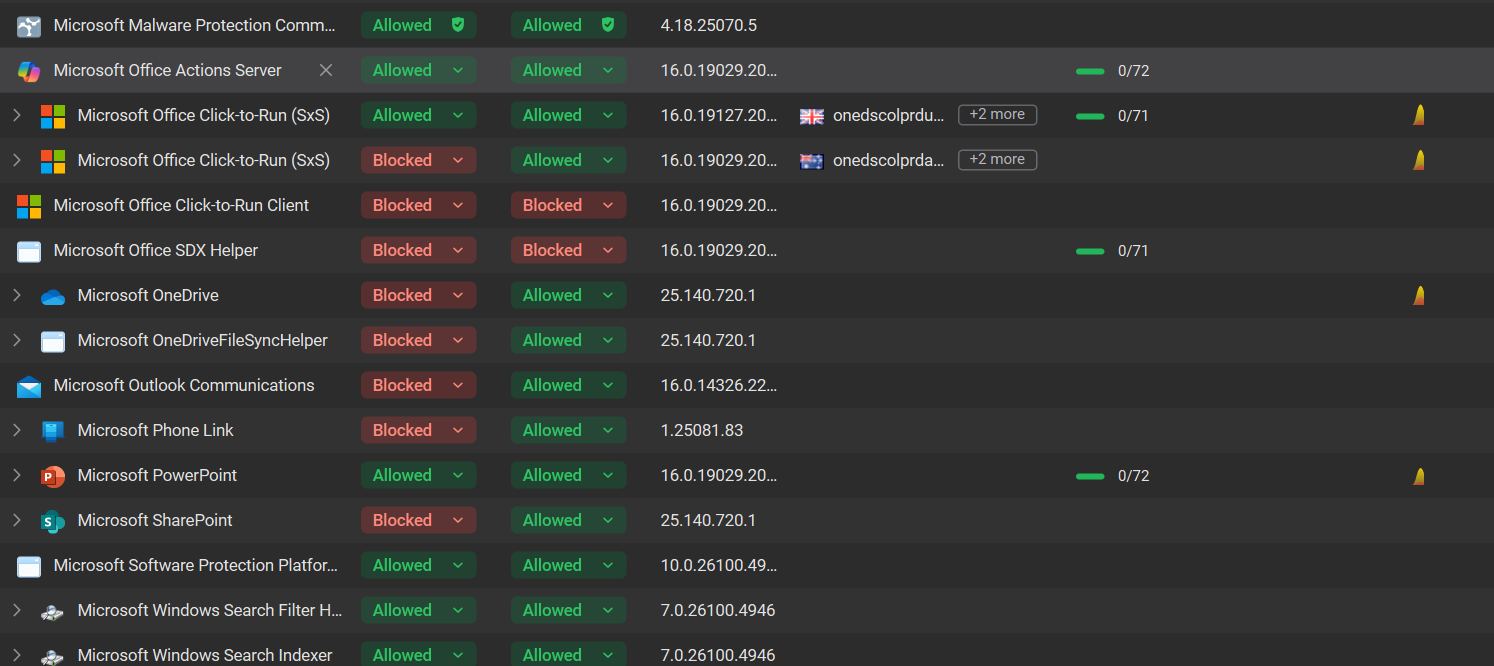This screenshot has width=1494, height=666.
Task: Click the flame icon in the Microsoft PowerPoint row
Action: pos(1418,476)
